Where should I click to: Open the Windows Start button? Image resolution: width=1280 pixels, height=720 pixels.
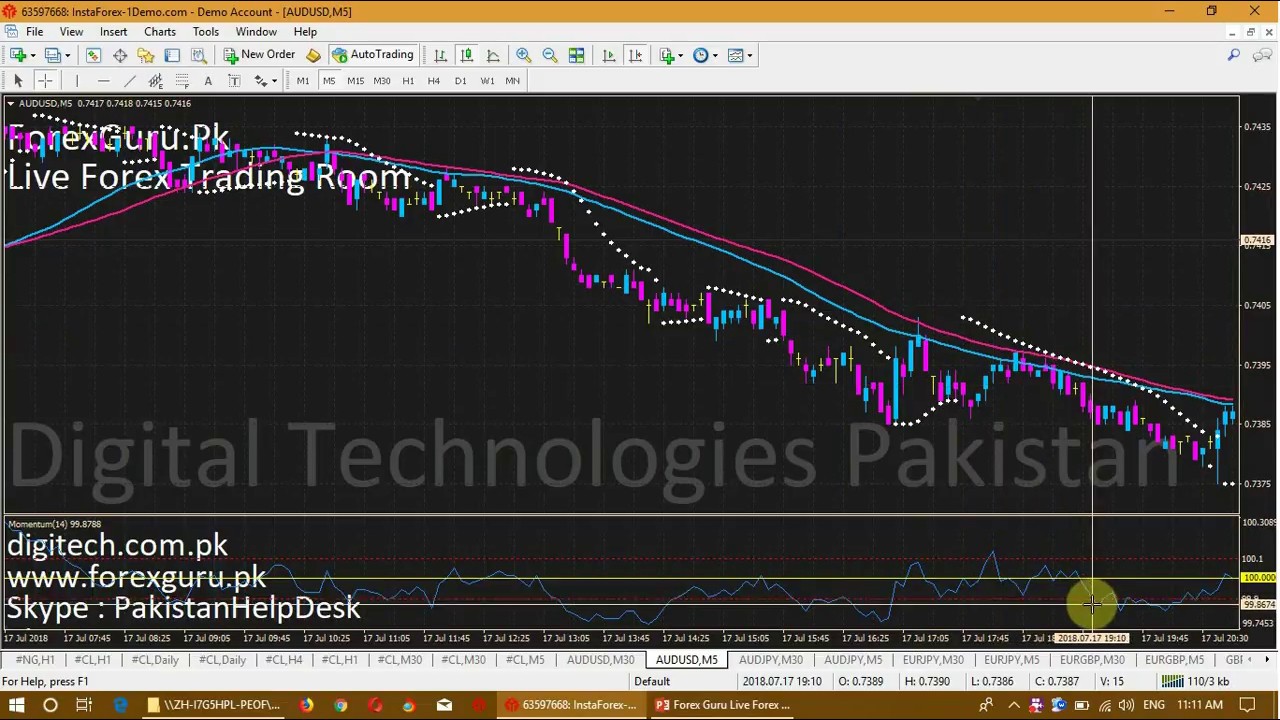17,705
